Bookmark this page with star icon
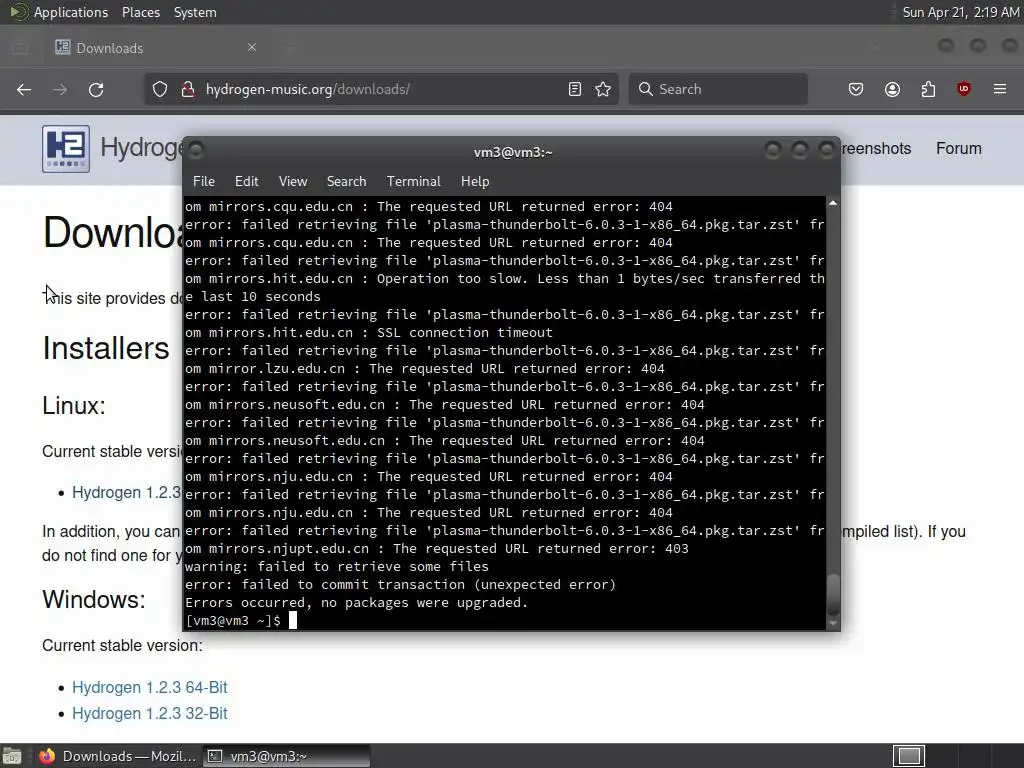This screenshot has height=768, width=1024. [603, 89]
